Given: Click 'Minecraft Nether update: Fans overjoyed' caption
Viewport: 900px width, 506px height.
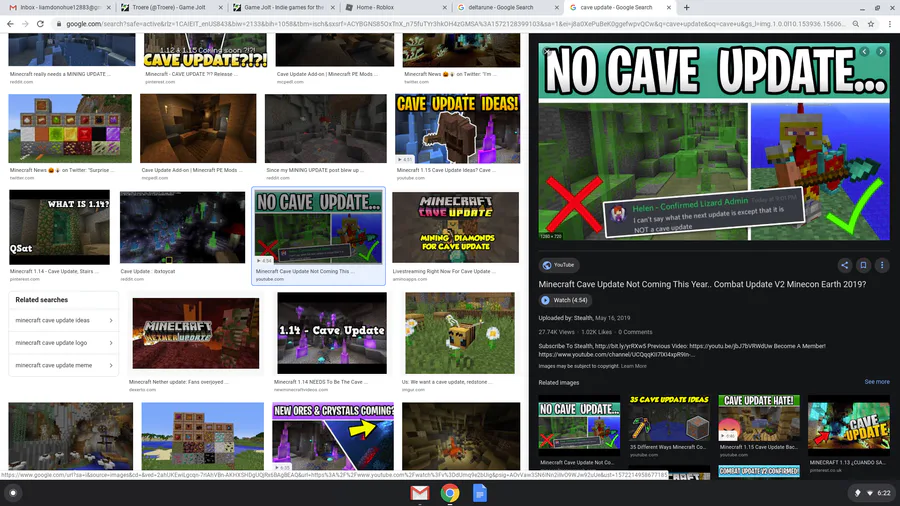Looking at the screenshot, I should pyautogui.click(x=179, y=382).
